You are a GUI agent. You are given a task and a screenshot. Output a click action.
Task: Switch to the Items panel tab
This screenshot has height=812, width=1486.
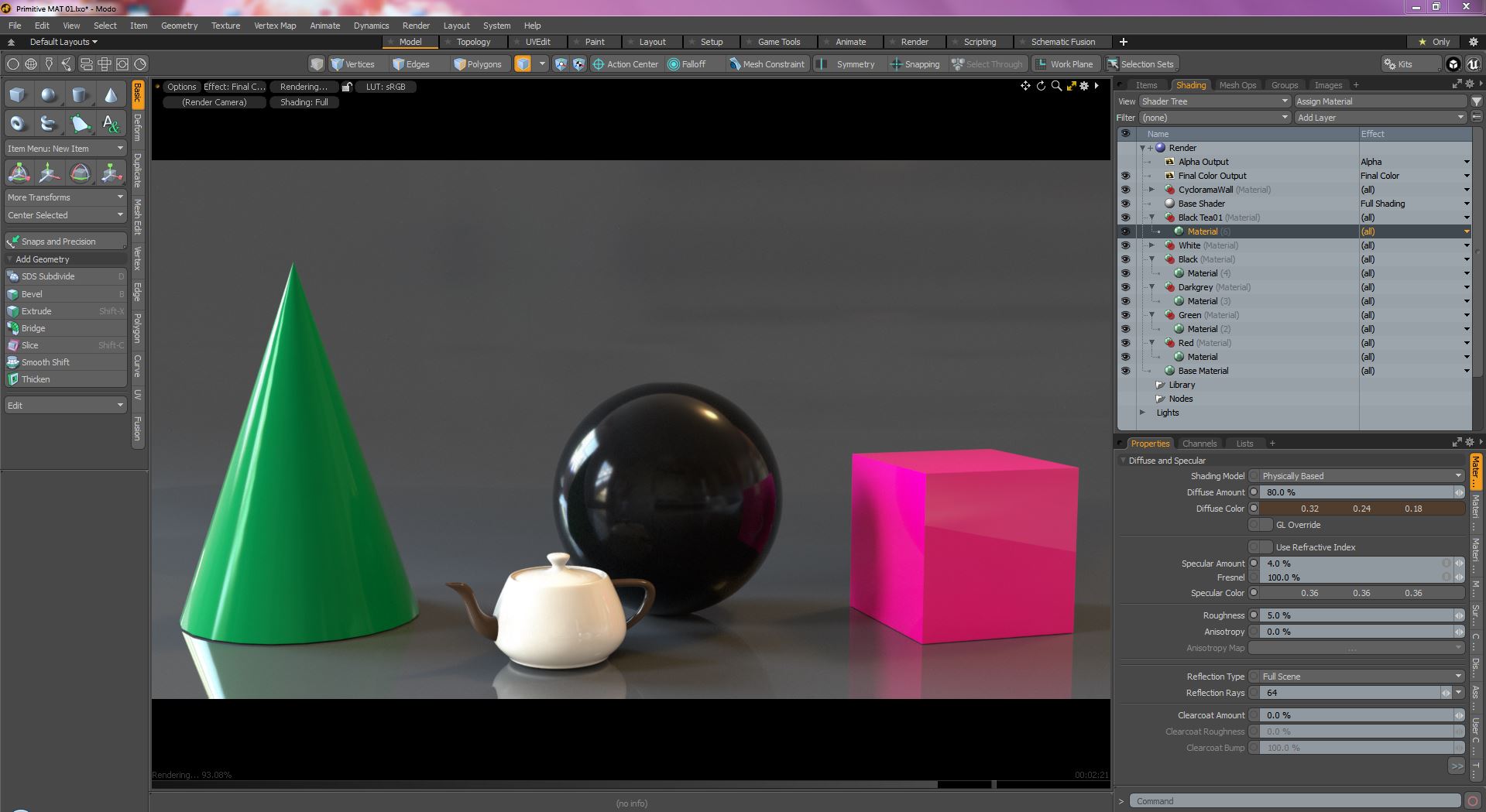pos(1146,85)
